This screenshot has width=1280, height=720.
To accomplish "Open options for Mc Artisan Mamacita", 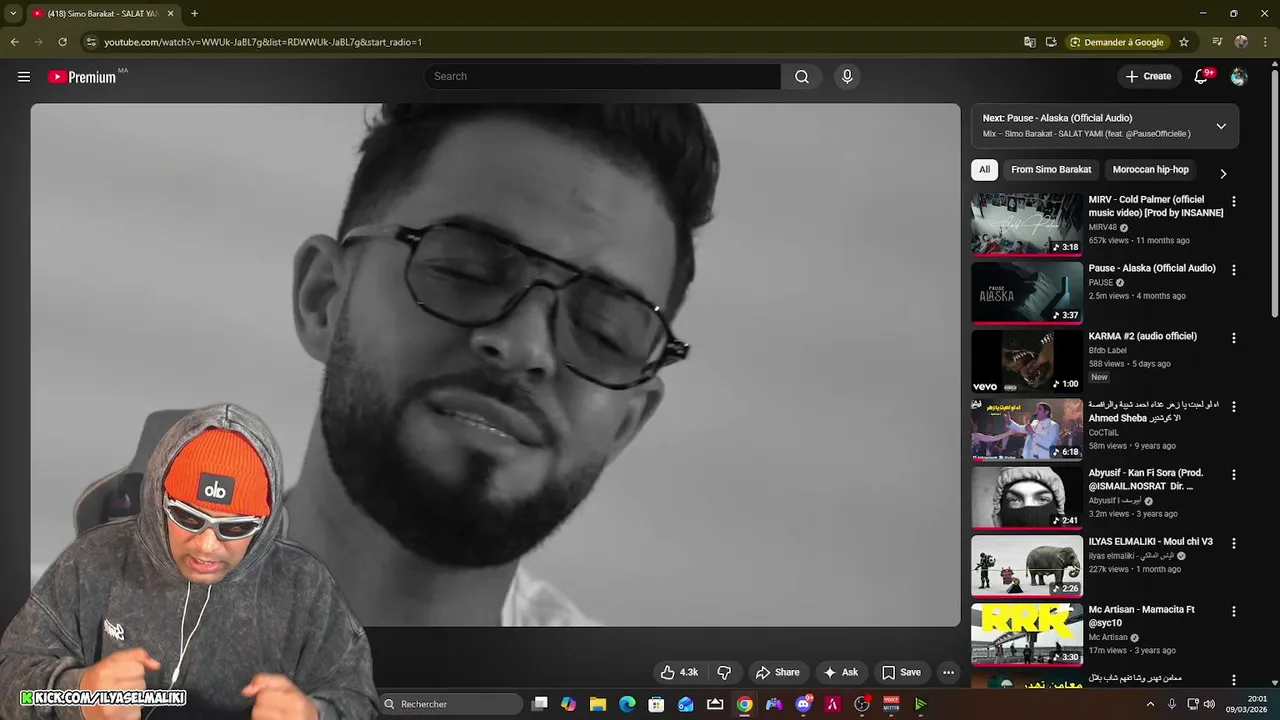I will coord(1234,611).
